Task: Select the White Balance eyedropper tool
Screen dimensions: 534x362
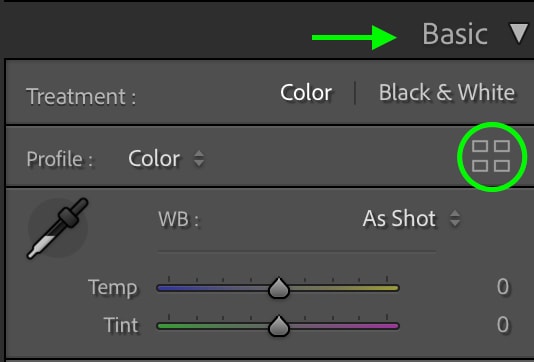Action: 58,229
